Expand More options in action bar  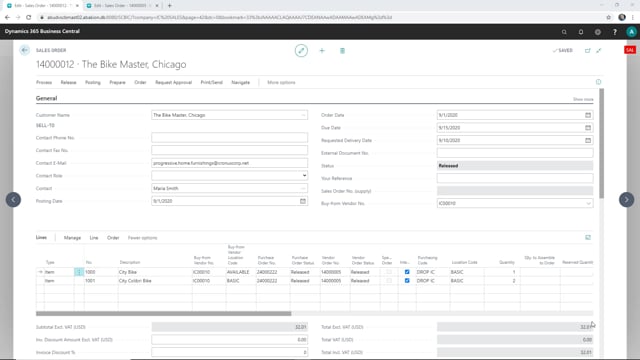(281, 82)
